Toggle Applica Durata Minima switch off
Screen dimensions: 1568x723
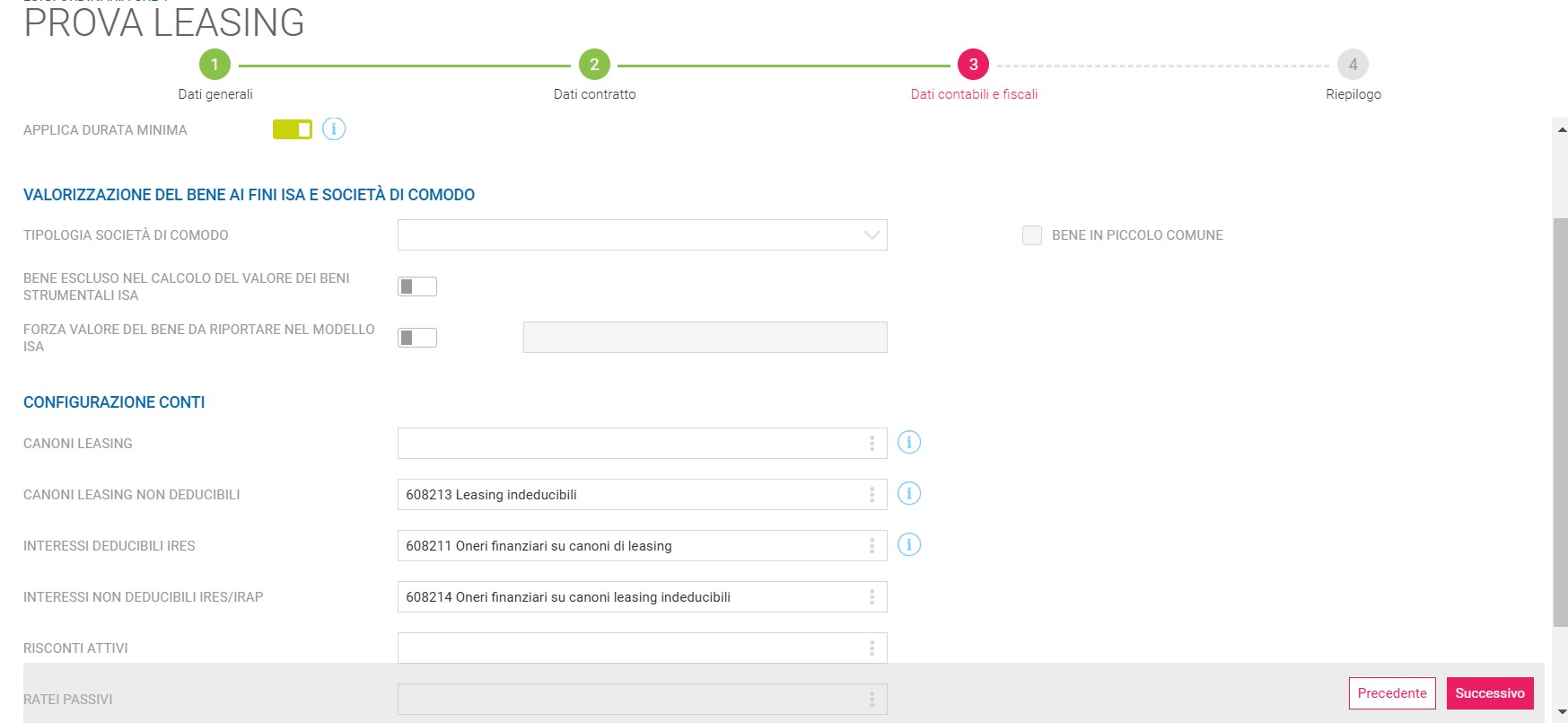(293, 129)
